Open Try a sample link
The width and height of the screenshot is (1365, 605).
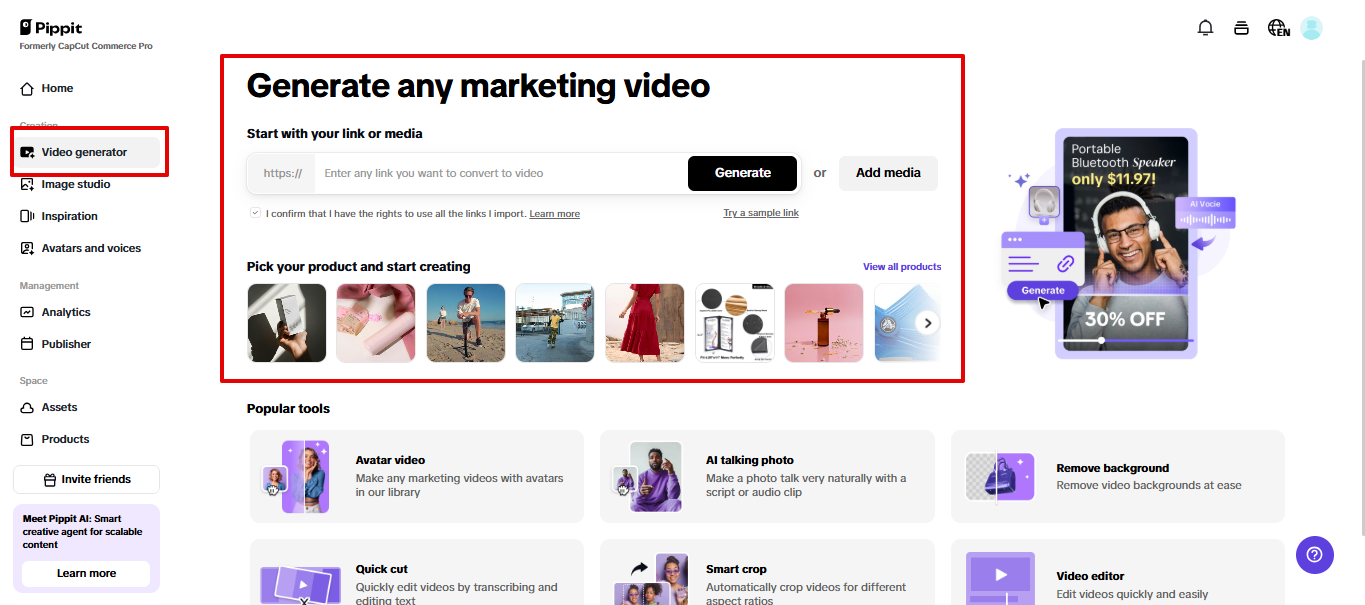[x=760, y=213]
